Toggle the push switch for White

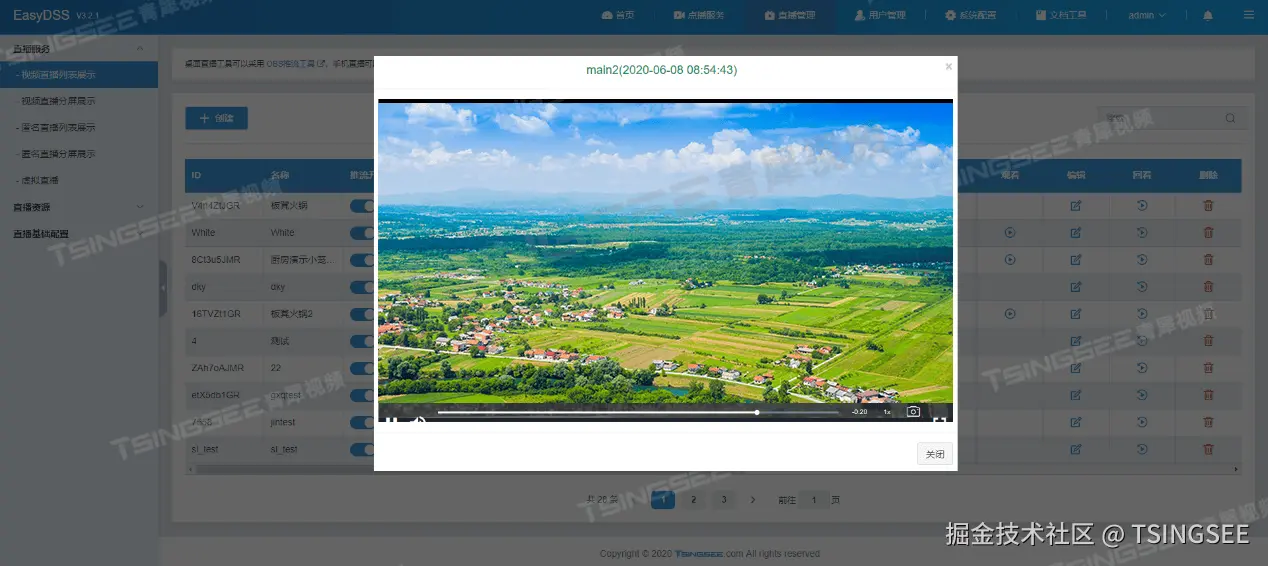click(x=362, y=232)
